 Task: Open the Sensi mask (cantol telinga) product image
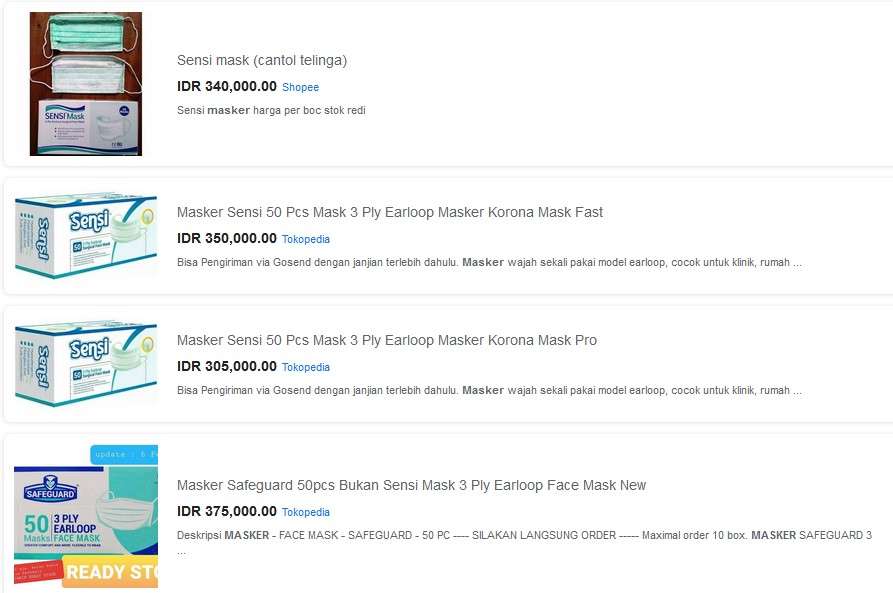pos(86,84)
